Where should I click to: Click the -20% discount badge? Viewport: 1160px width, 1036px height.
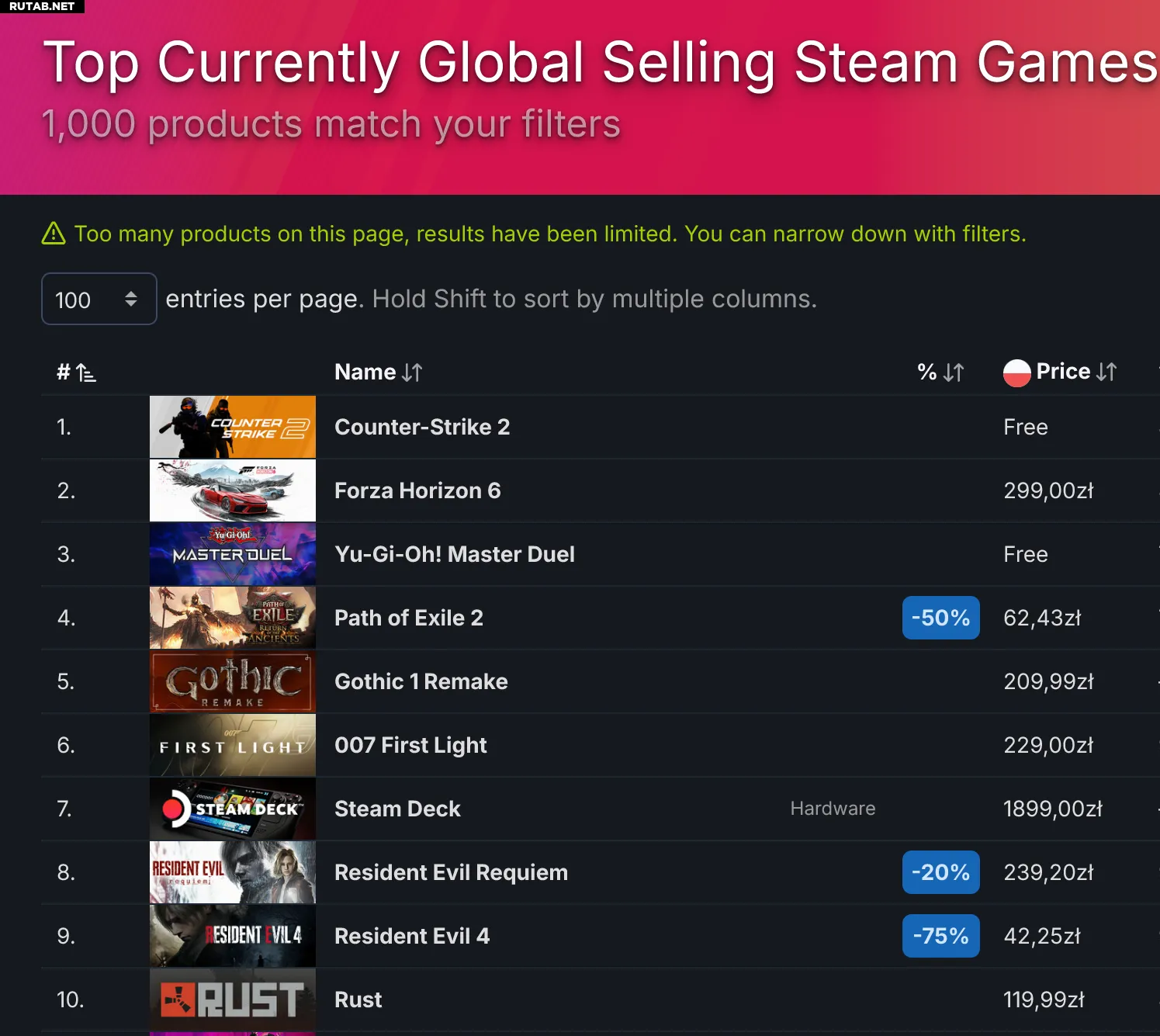pos(941,872)
